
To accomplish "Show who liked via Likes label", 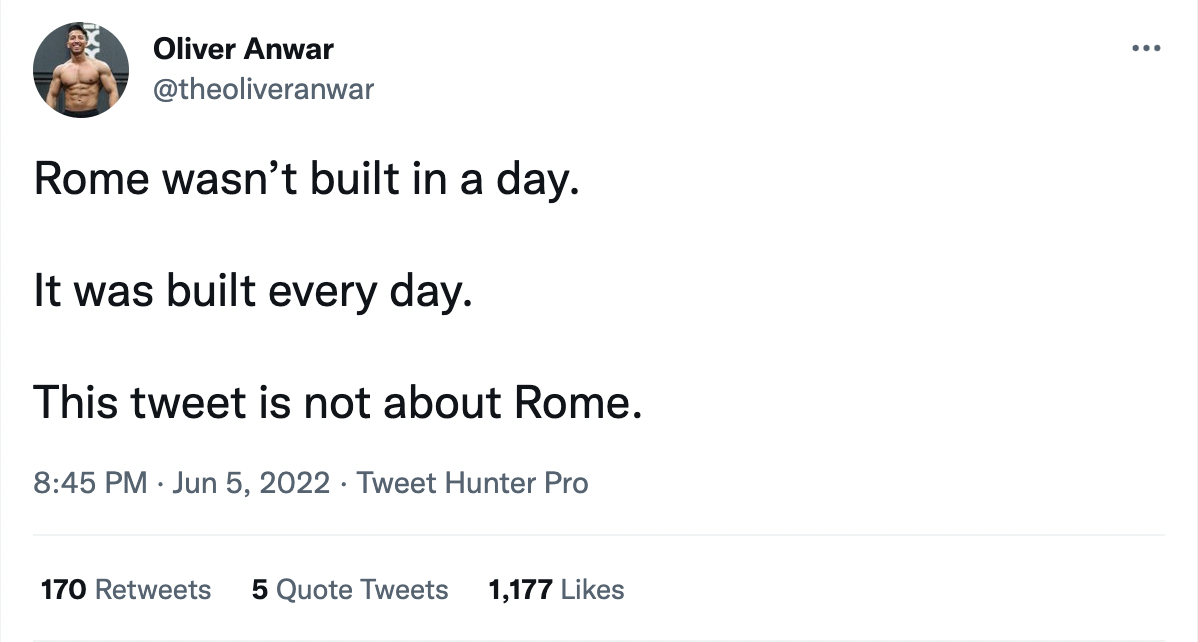I will pyautogui.click(x=592, y=590).
